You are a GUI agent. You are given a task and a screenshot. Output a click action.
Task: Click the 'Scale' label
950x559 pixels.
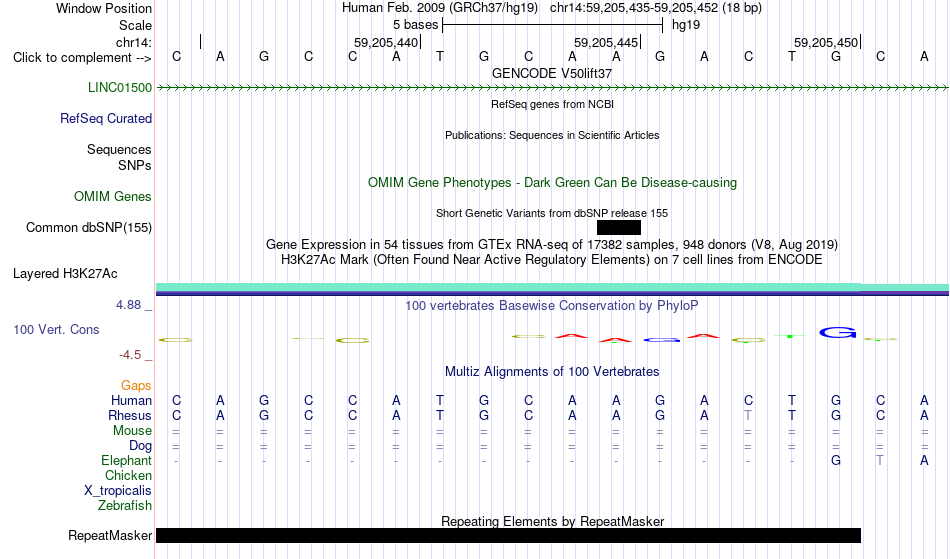click(x=136, y=25)
